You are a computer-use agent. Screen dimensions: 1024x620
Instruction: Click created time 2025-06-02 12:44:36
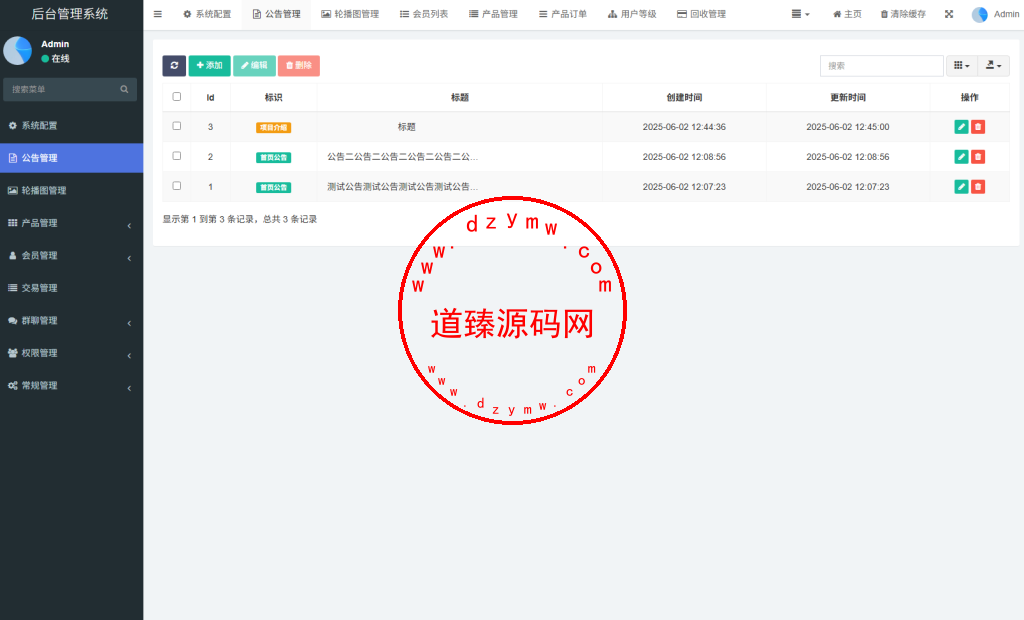[x=684, y=127]
